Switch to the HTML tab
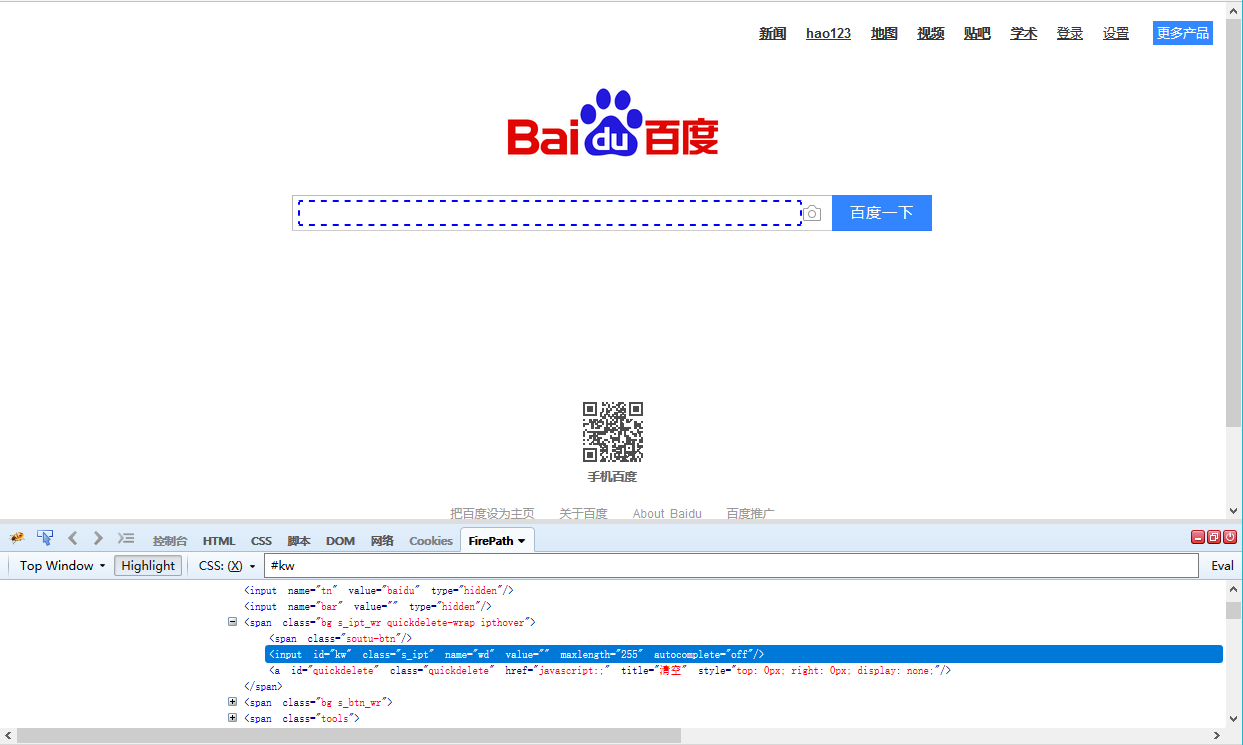 [x=219, y=541]
